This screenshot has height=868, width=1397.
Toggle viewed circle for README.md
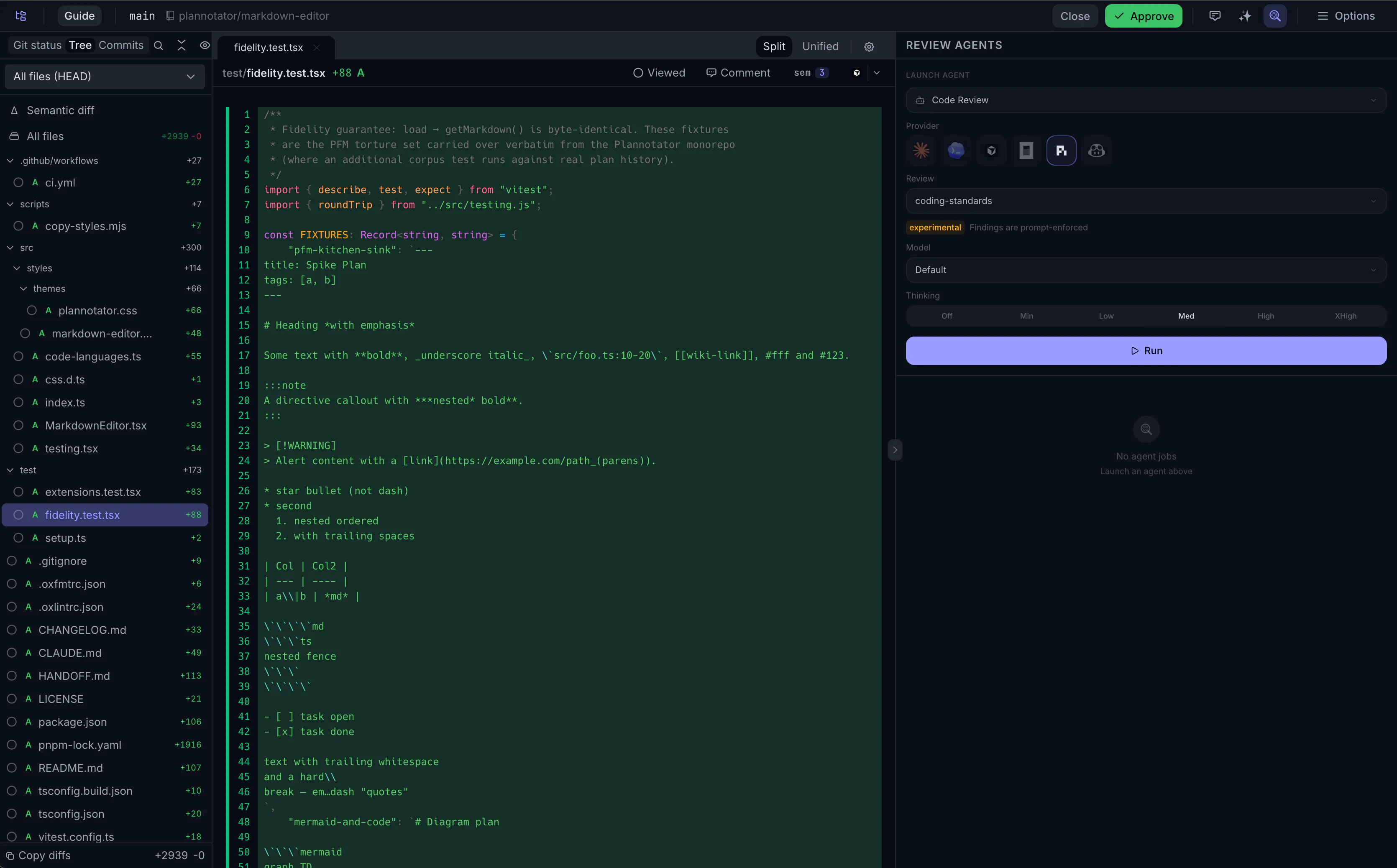pyautogui.click(x=11, y=768)
